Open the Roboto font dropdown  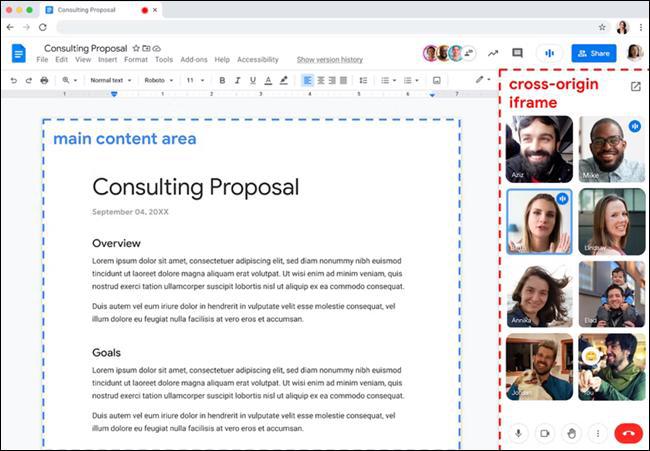158,80
